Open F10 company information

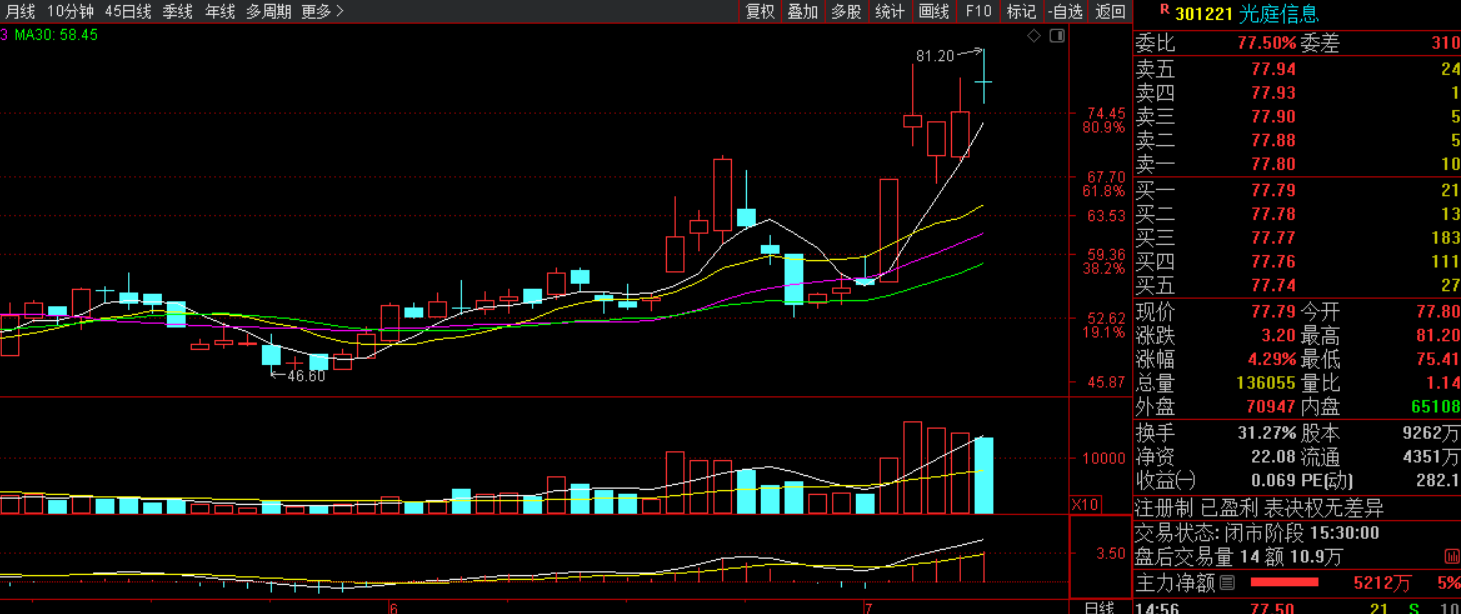pyautogui.click(x=978, y=12)
